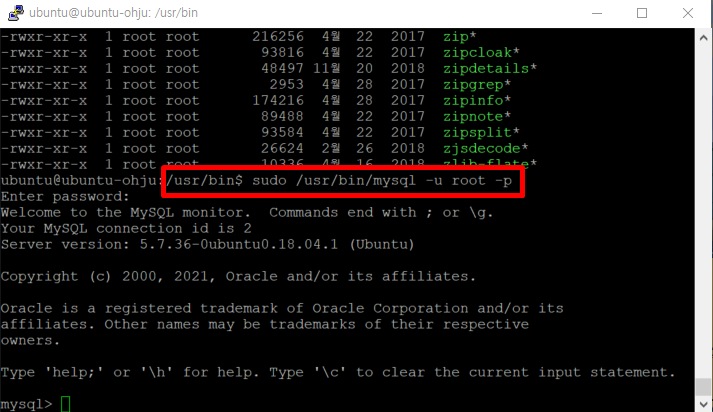Click the vertical scrollbar thumb
The height and width of the screenshot is (412, 713).
(x=703, y=387)
